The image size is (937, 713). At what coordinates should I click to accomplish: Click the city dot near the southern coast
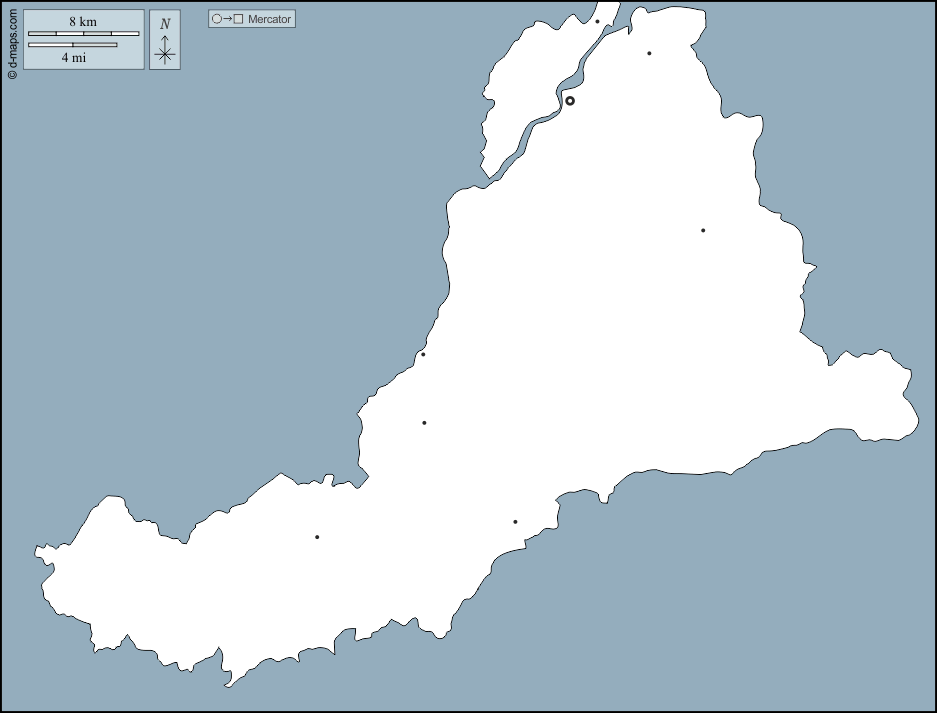[x=515, y=522]
